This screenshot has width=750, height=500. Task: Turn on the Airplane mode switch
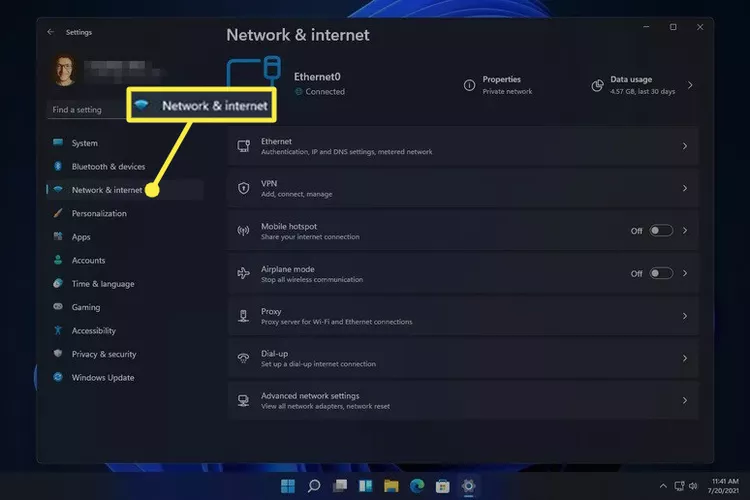pos(661,273)
